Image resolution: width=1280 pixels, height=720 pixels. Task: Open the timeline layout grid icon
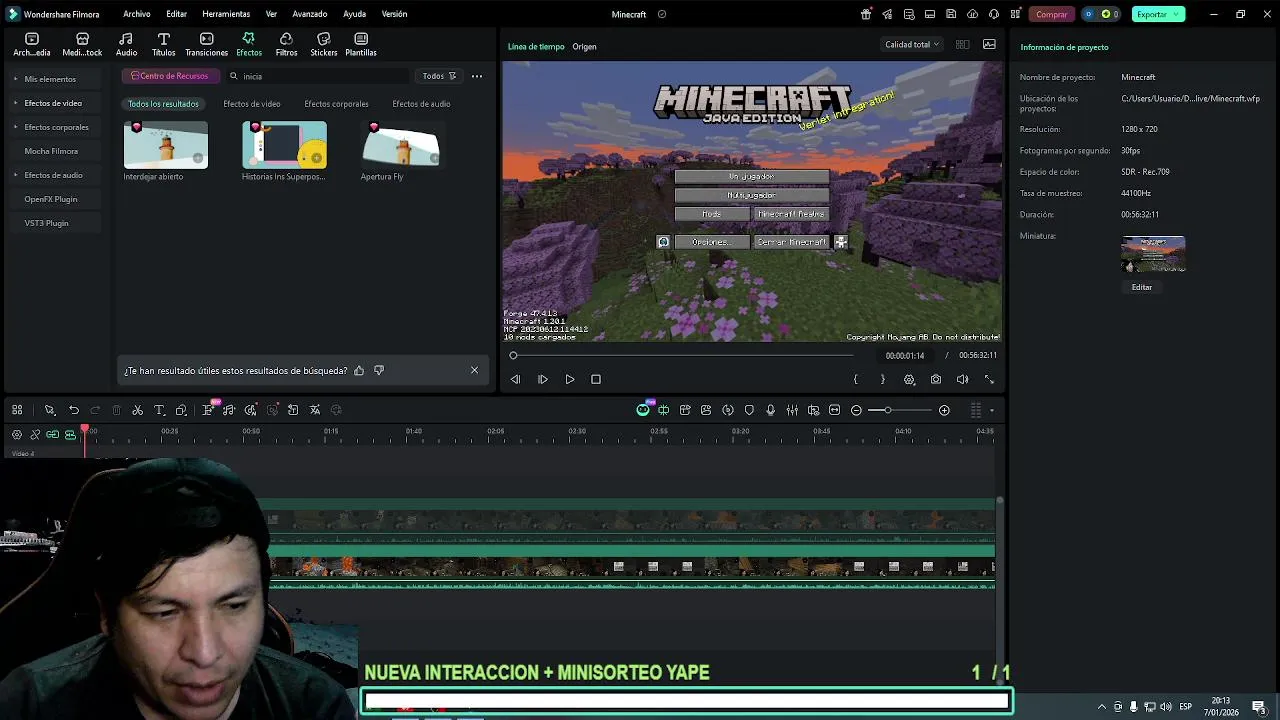17,410
